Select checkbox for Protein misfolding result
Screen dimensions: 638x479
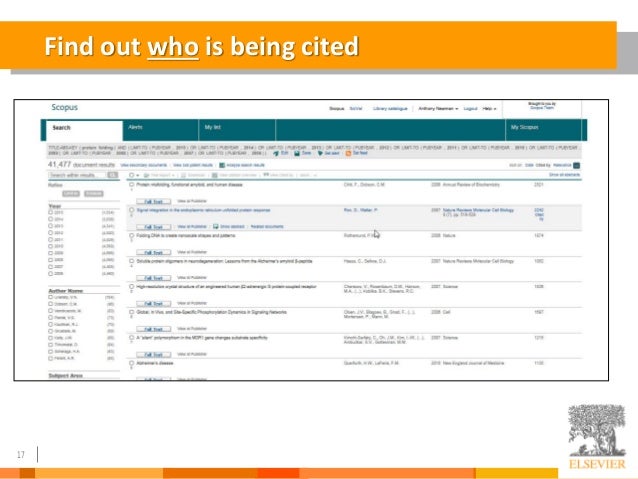[131, 185]
